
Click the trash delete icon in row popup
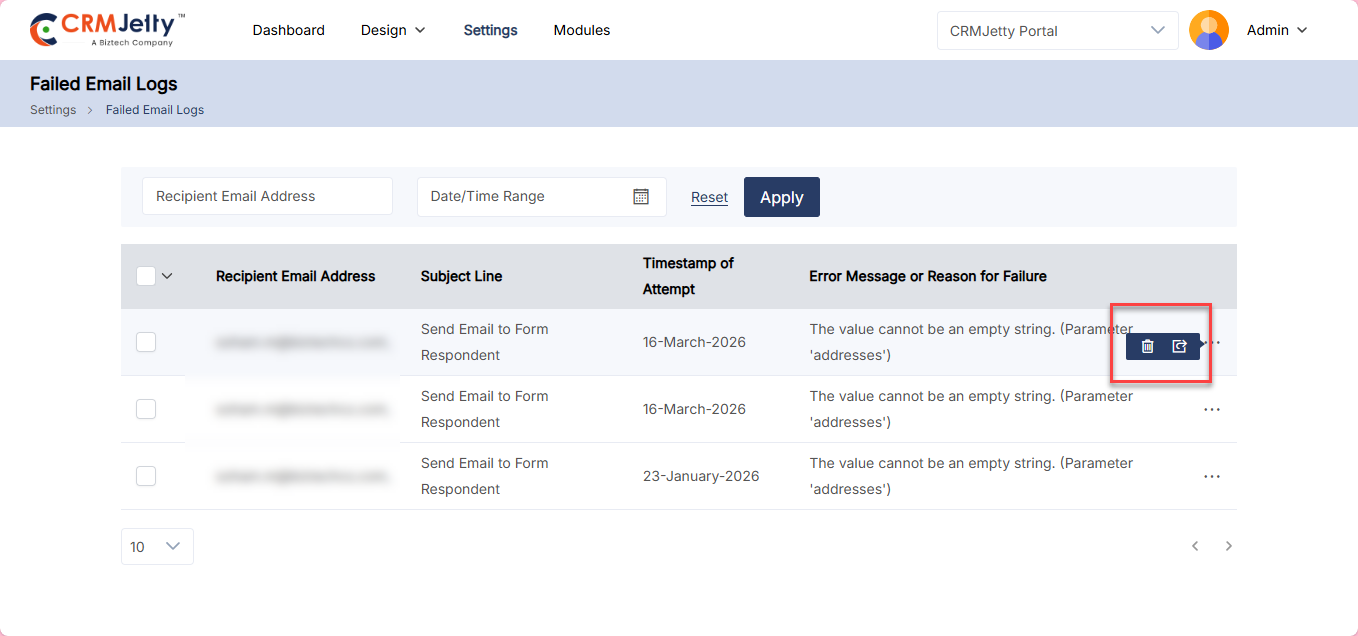point(1147,346)
